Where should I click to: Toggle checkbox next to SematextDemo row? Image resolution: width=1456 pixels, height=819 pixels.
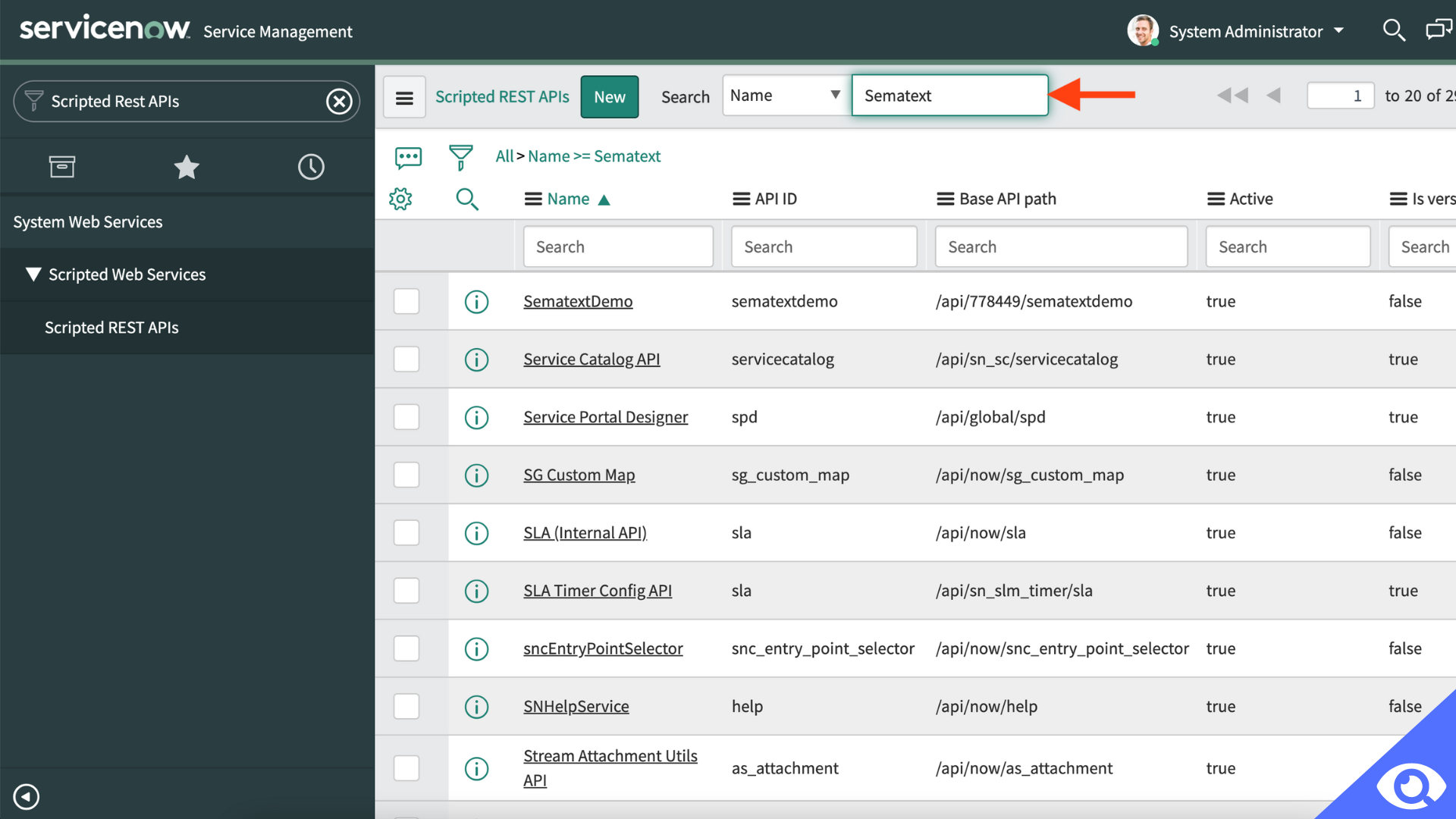click(407, 300)
